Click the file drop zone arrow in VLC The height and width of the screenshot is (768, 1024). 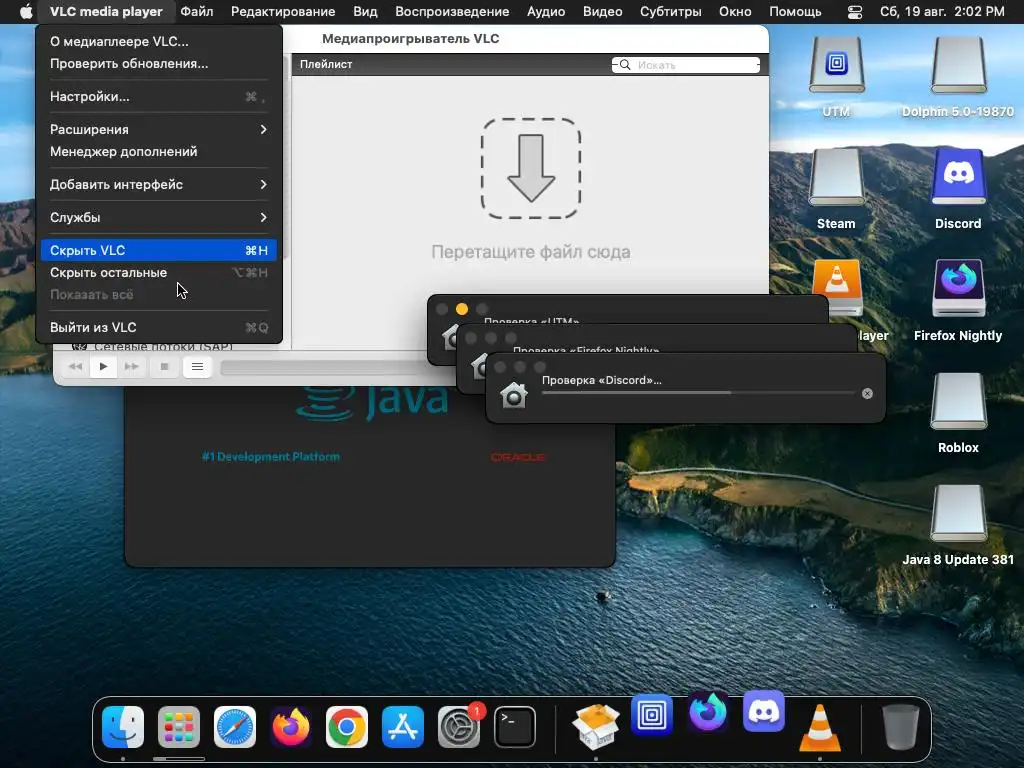531,168
